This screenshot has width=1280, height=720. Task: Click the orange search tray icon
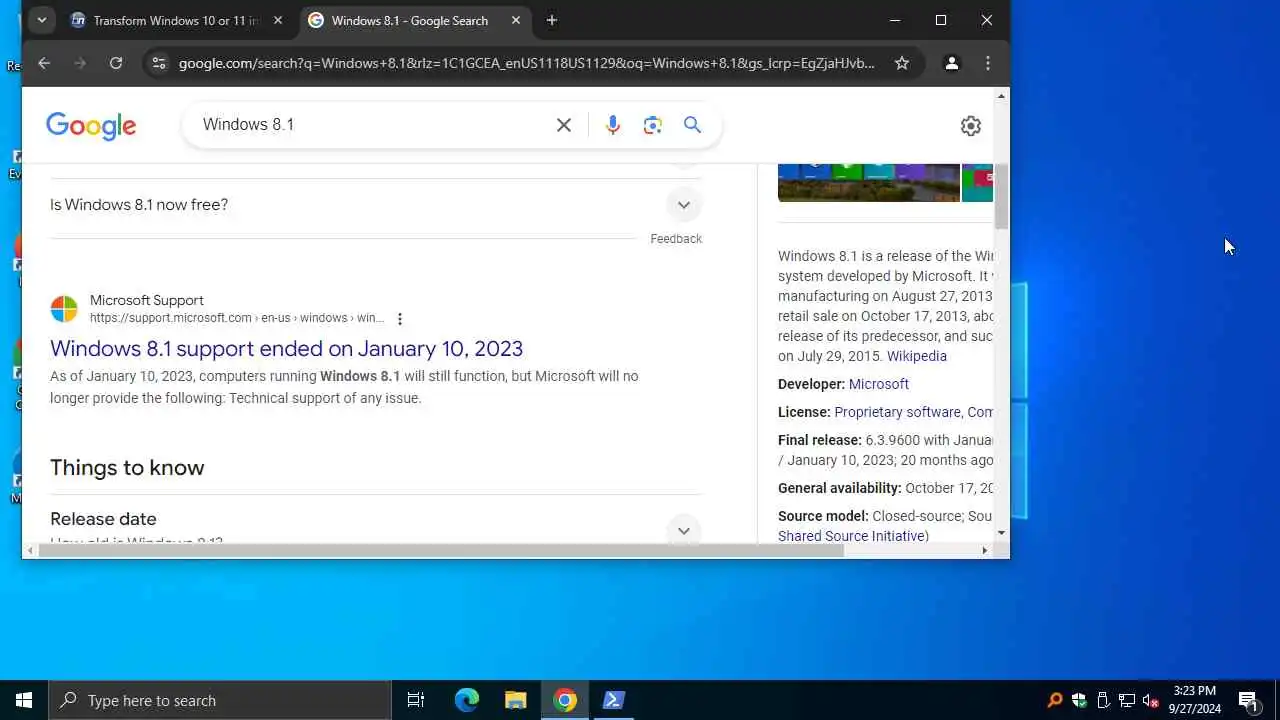click(x=1054, y=700)
